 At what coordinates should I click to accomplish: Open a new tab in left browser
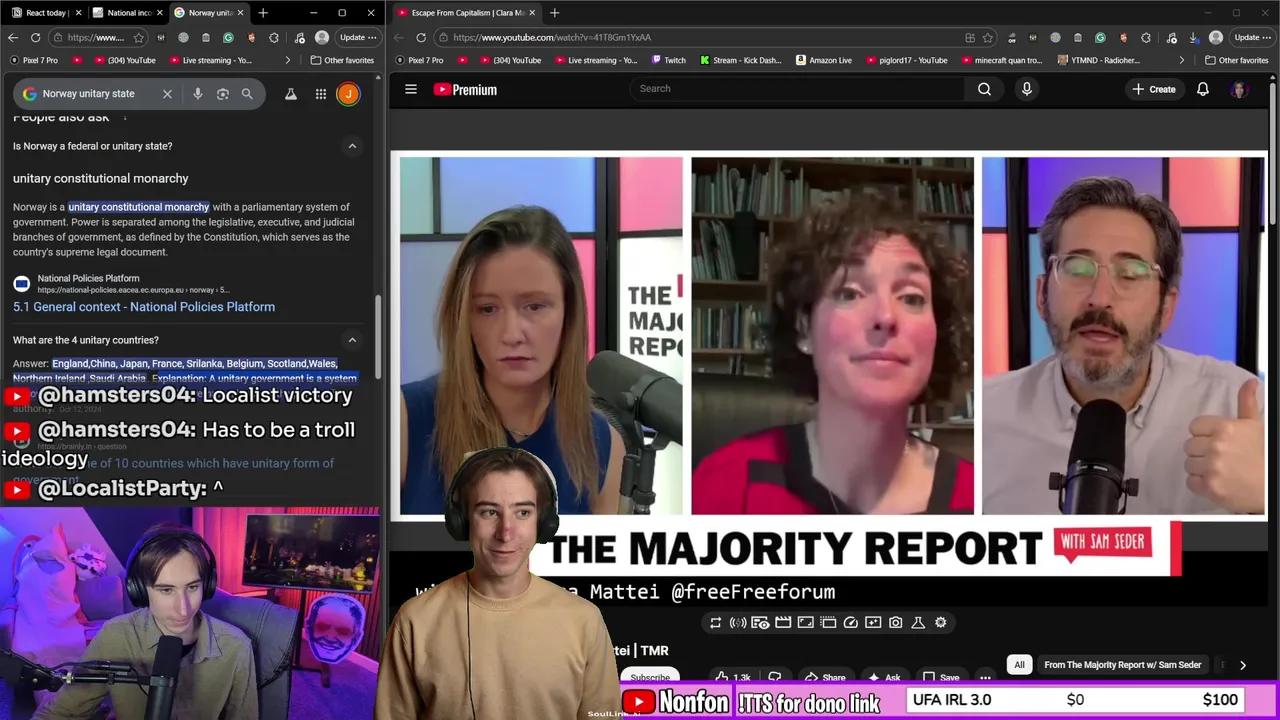tap(263, 13)
